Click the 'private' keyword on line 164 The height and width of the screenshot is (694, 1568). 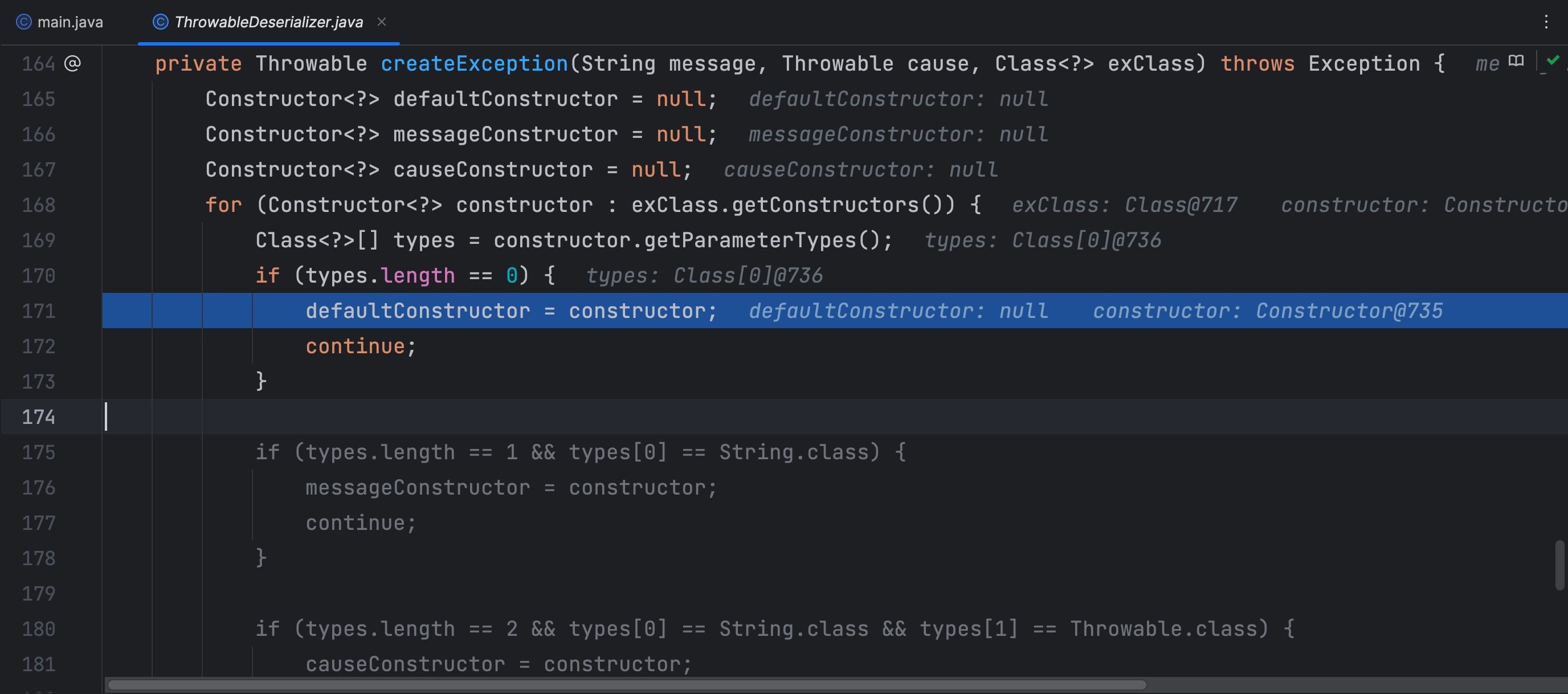click(x=198, y=64)
